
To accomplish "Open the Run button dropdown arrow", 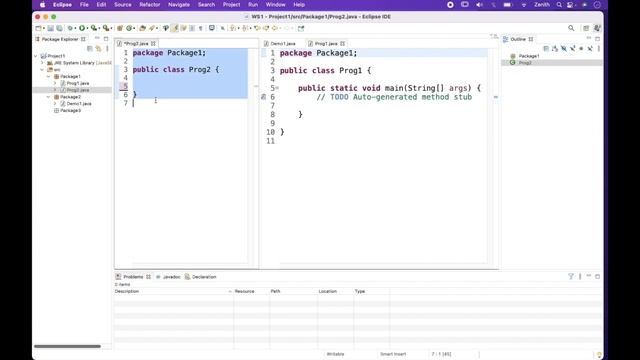I will (x=87, y=28).
